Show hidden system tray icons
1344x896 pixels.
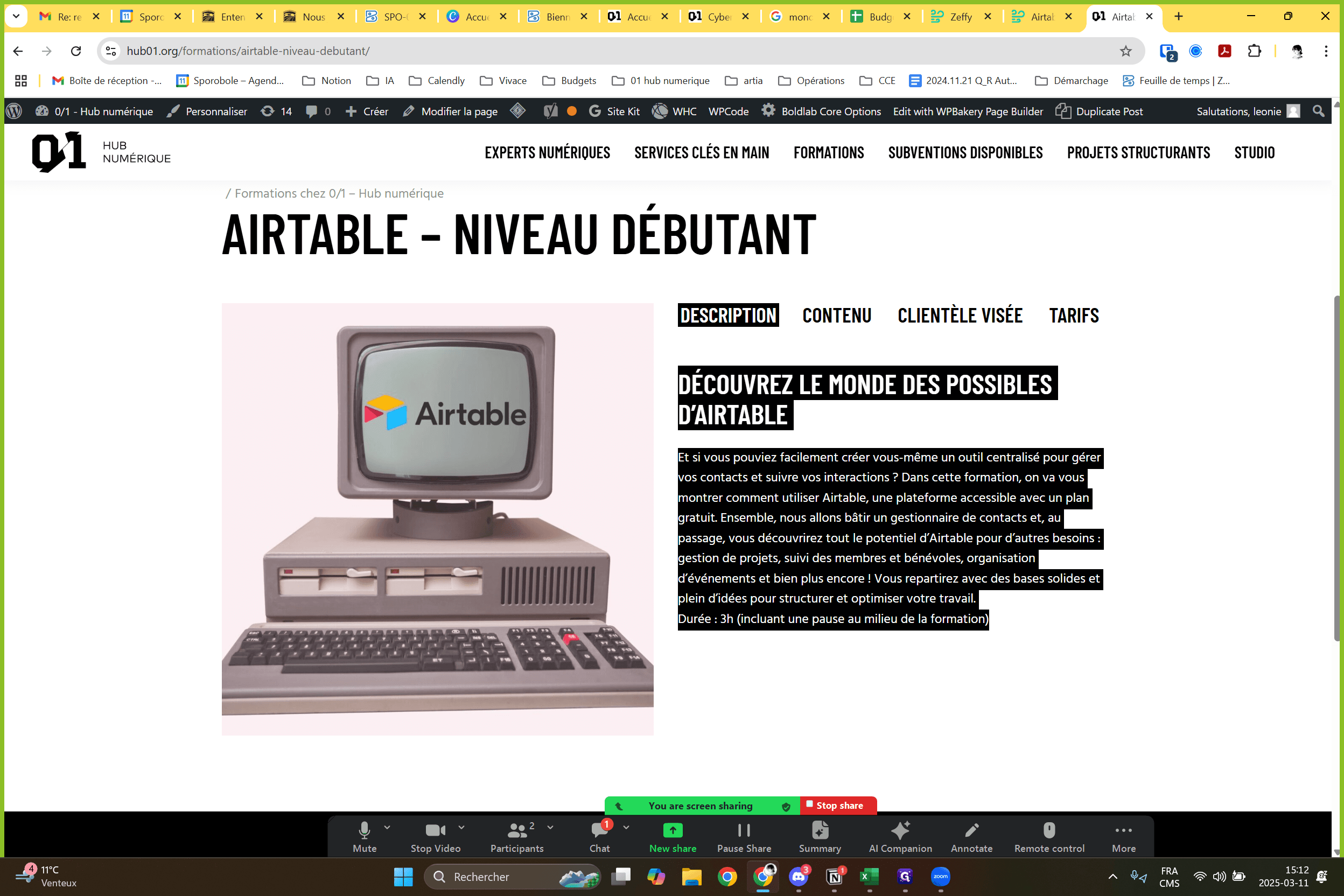(1112, 877)
